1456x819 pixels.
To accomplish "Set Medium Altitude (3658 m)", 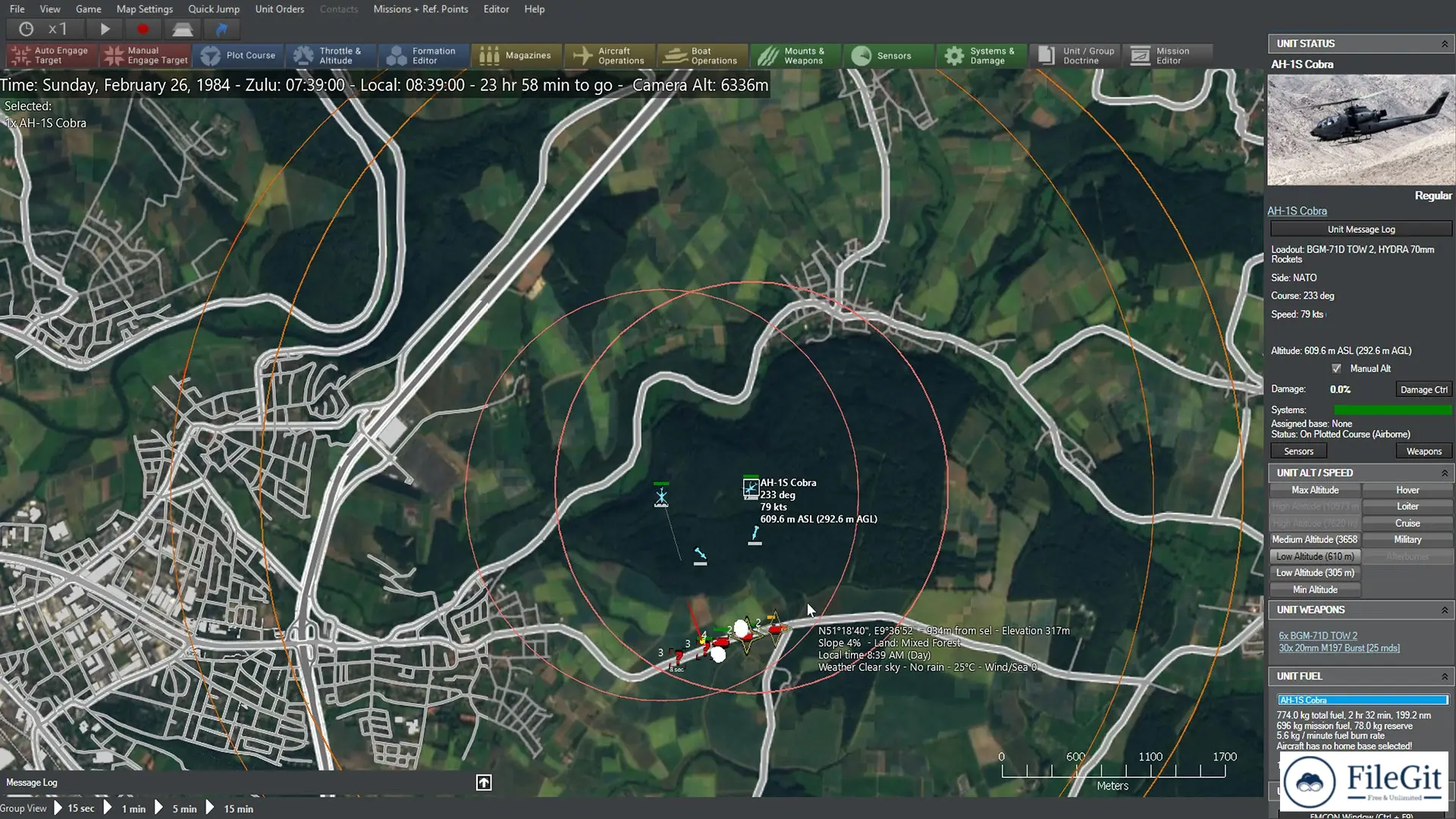I will 1316,540.
